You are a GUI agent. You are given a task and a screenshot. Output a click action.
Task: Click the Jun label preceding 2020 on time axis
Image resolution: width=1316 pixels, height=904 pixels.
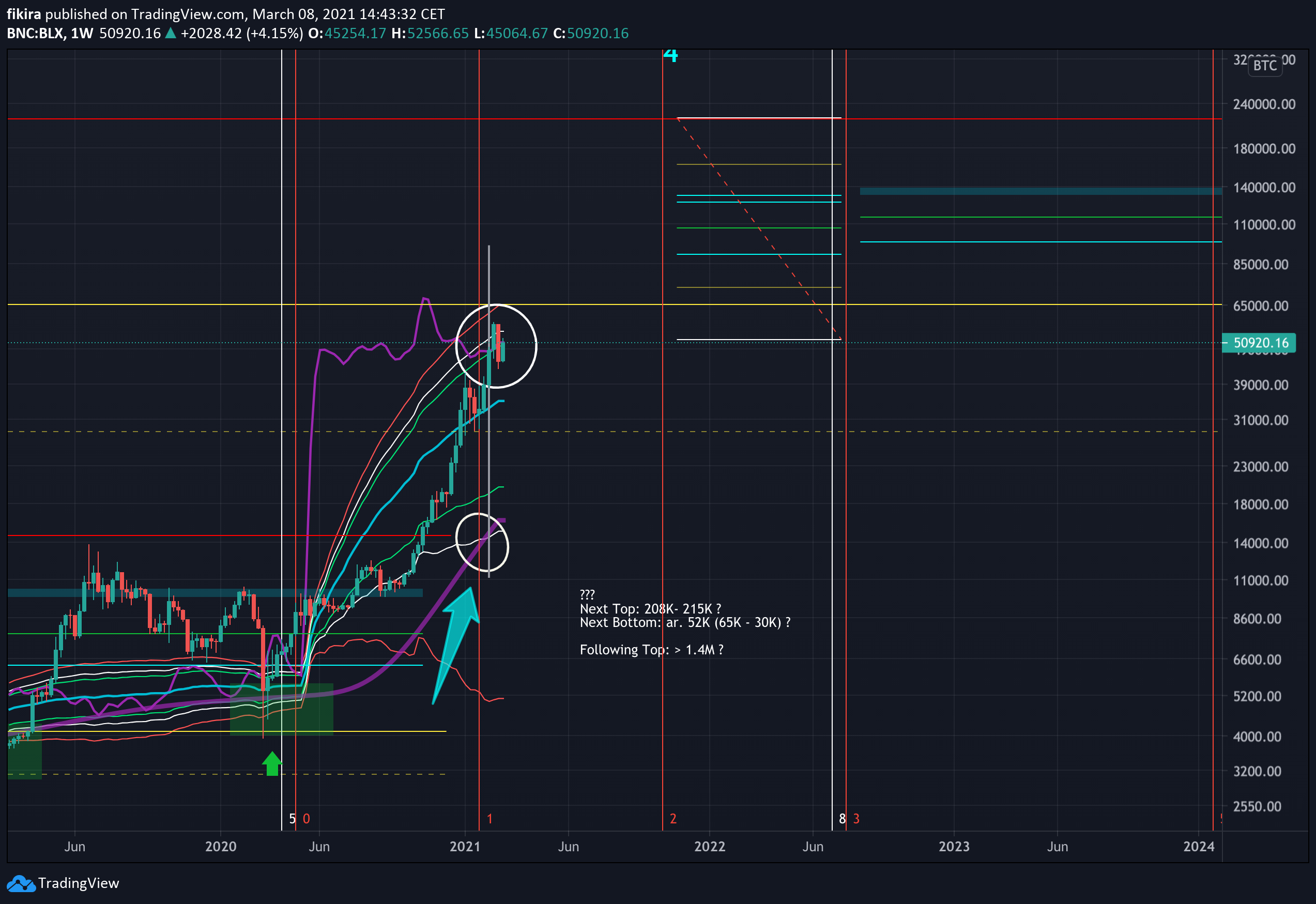point(75,847)
